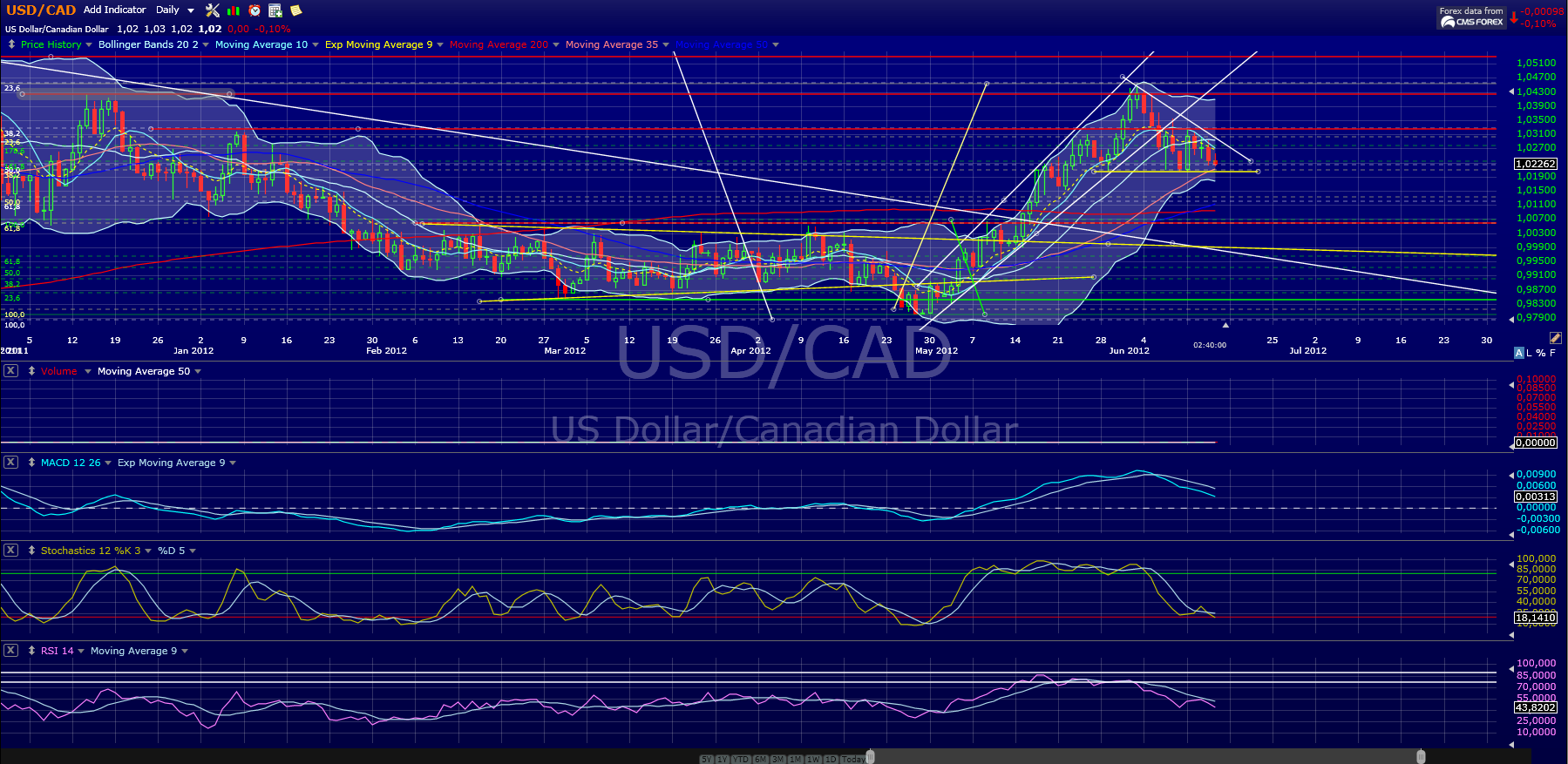Image resolution: width=1568 pixels, height=764 pixels.
Task: Click the left timeline range slider handle
Action: (870, 757)
